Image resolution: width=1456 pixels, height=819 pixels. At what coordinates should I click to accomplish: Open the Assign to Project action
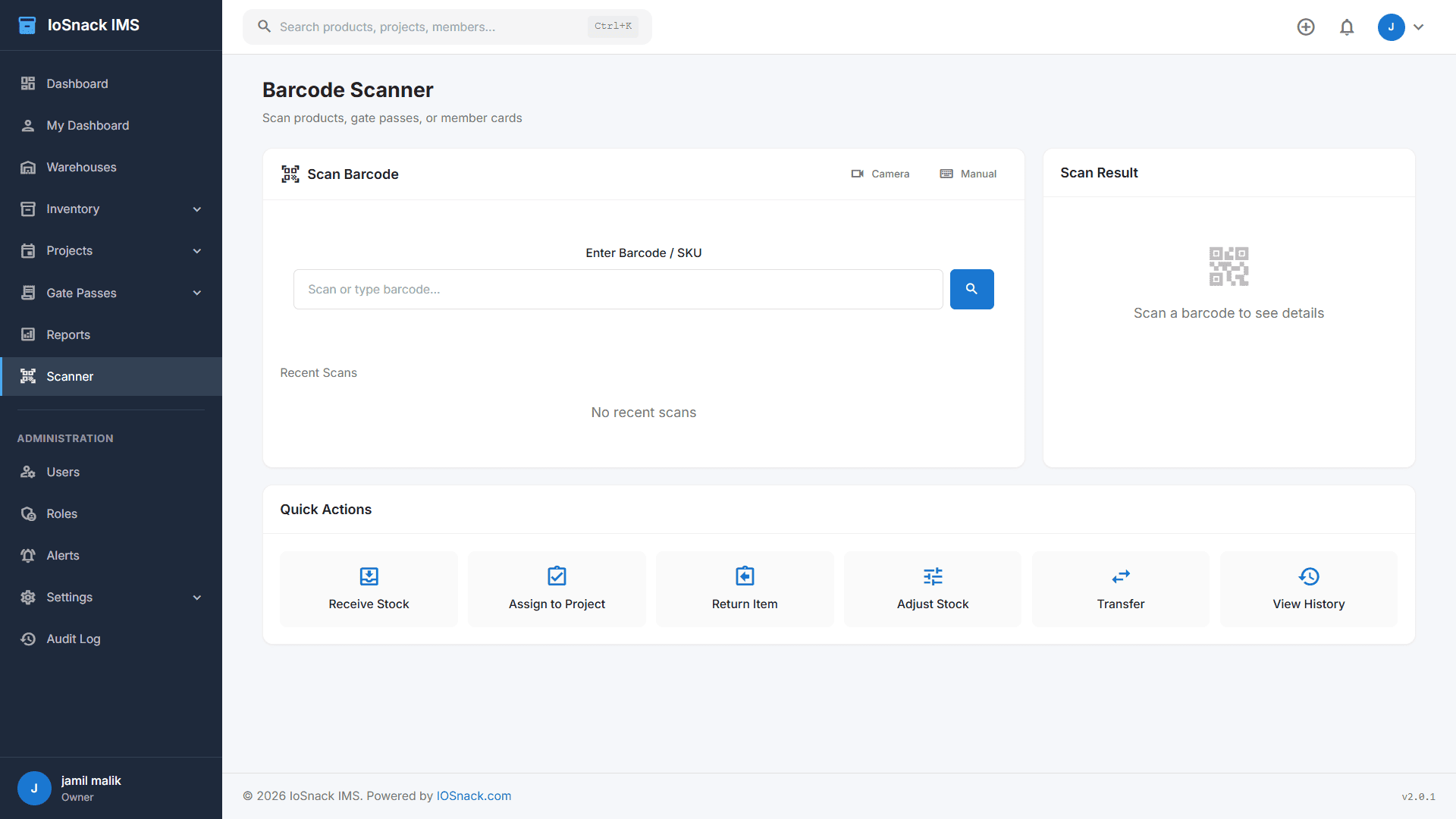pyautogui.click(x=557, y=588)
